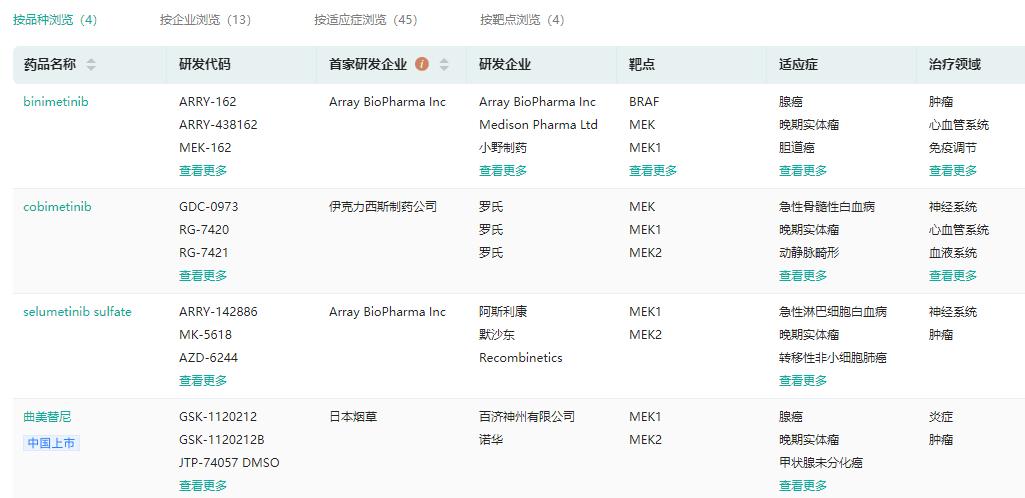Viewport: 1025px width, 498px height.
Task: Expand more R&D codes for binimetinib
Action: coord(203,171)
